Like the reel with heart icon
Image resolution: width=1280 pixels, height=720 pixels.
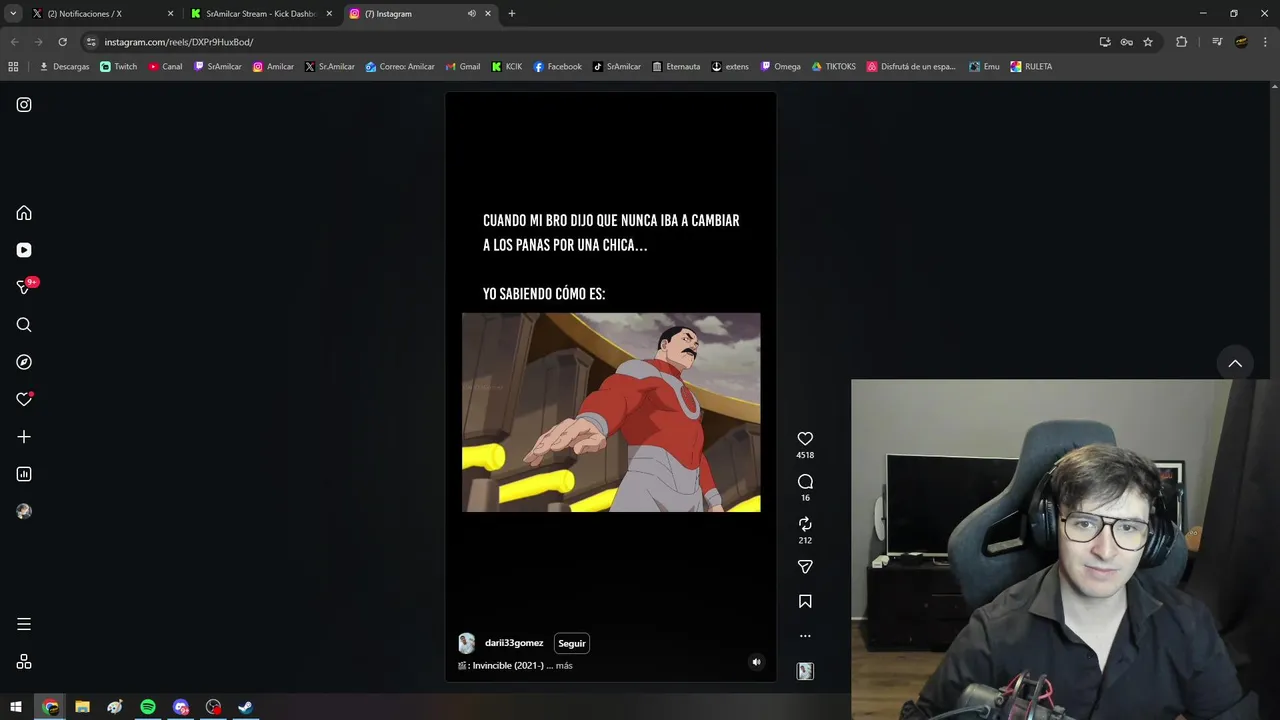point(805,439)
